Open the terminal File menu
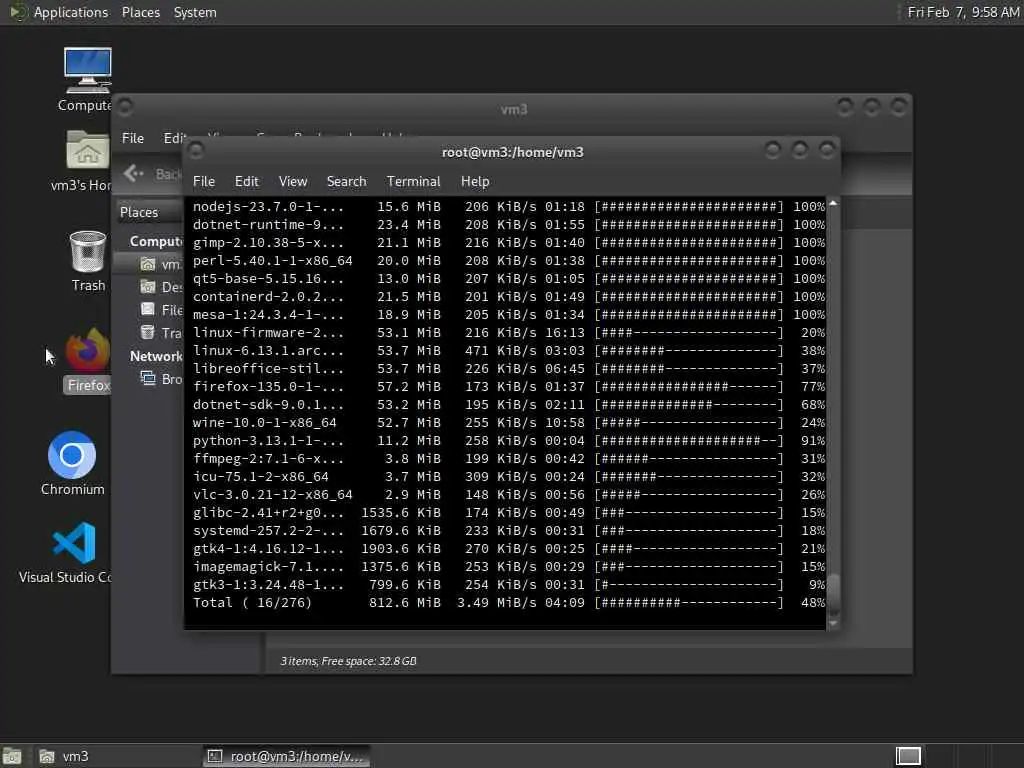Screen dimensions: 1024x768 pos(204,181)
